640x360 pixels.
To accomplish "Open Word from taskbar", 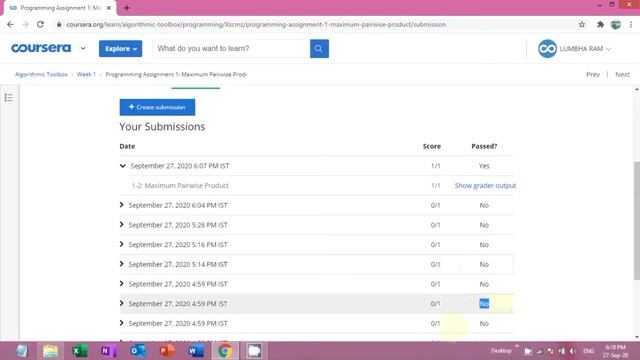I will 196,351.
